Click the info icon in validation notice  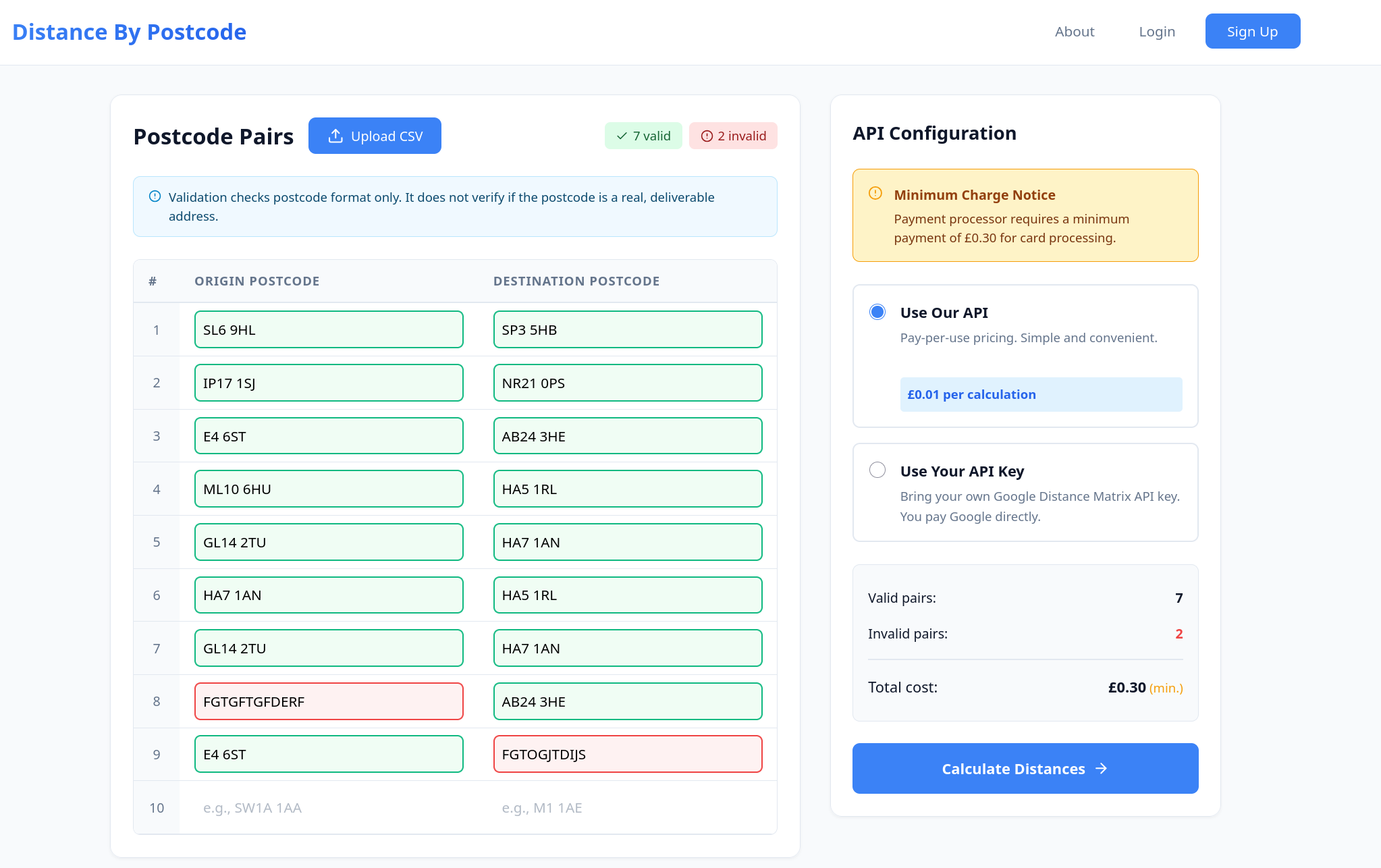155,196
